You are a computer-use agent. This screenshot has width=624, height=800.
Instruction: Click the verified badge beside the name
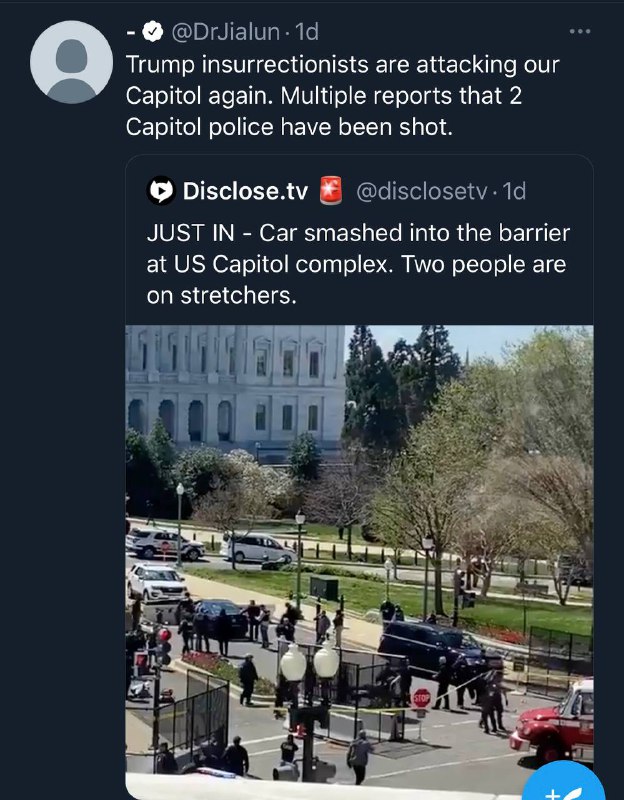(x=153, y=32)
